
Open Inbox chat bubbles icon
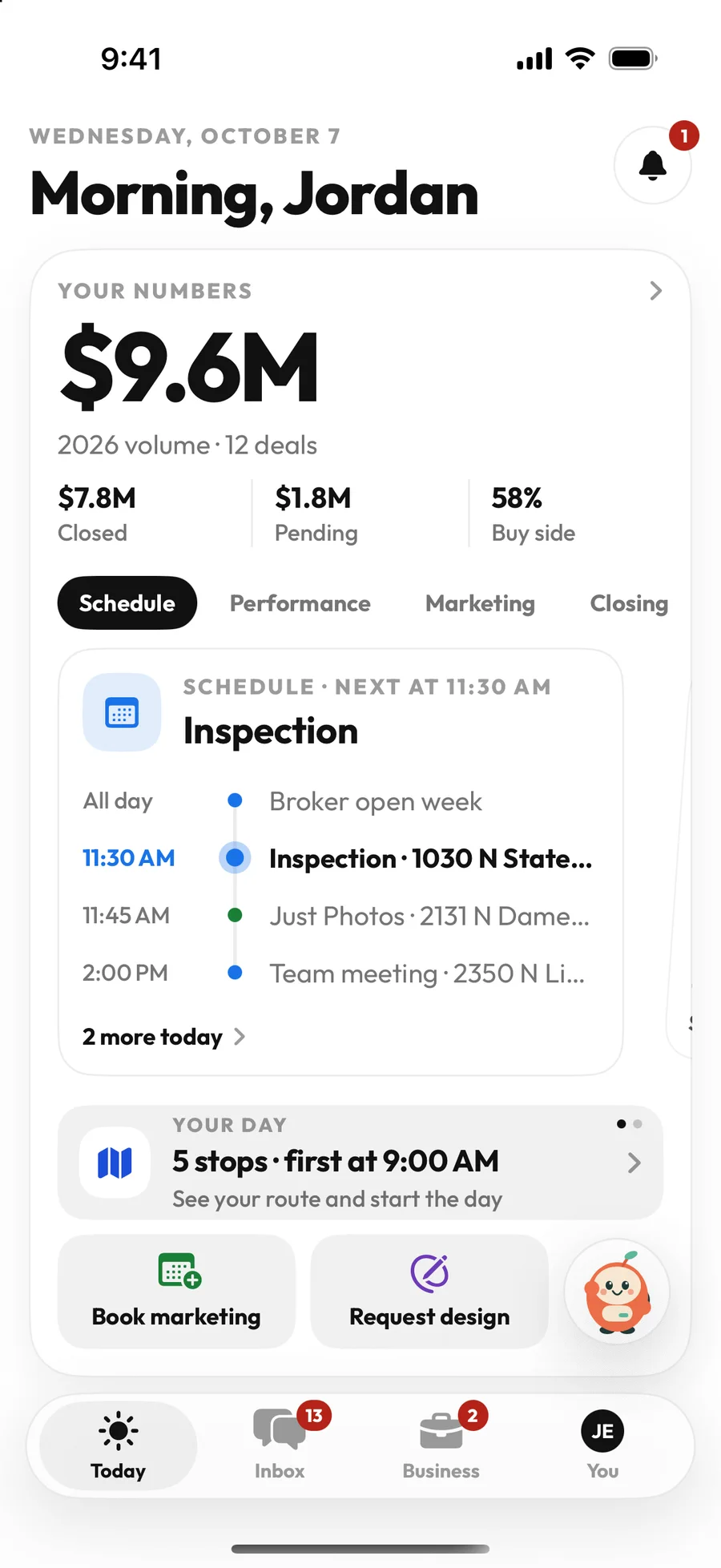tap(280, 1430)
